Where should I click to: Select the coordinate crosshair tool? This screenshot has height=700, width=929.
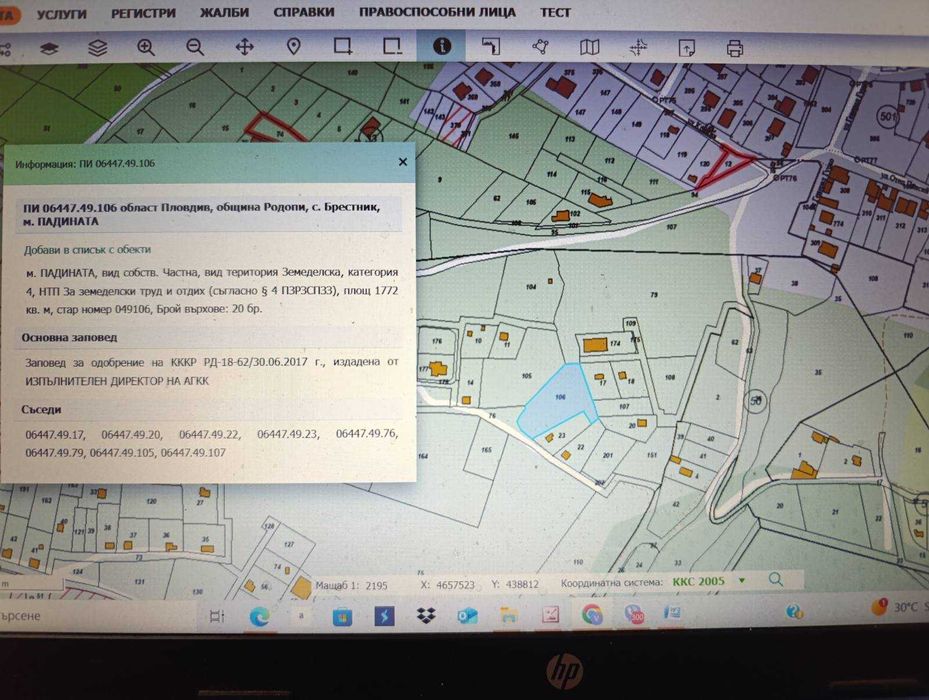click(638, 47)
